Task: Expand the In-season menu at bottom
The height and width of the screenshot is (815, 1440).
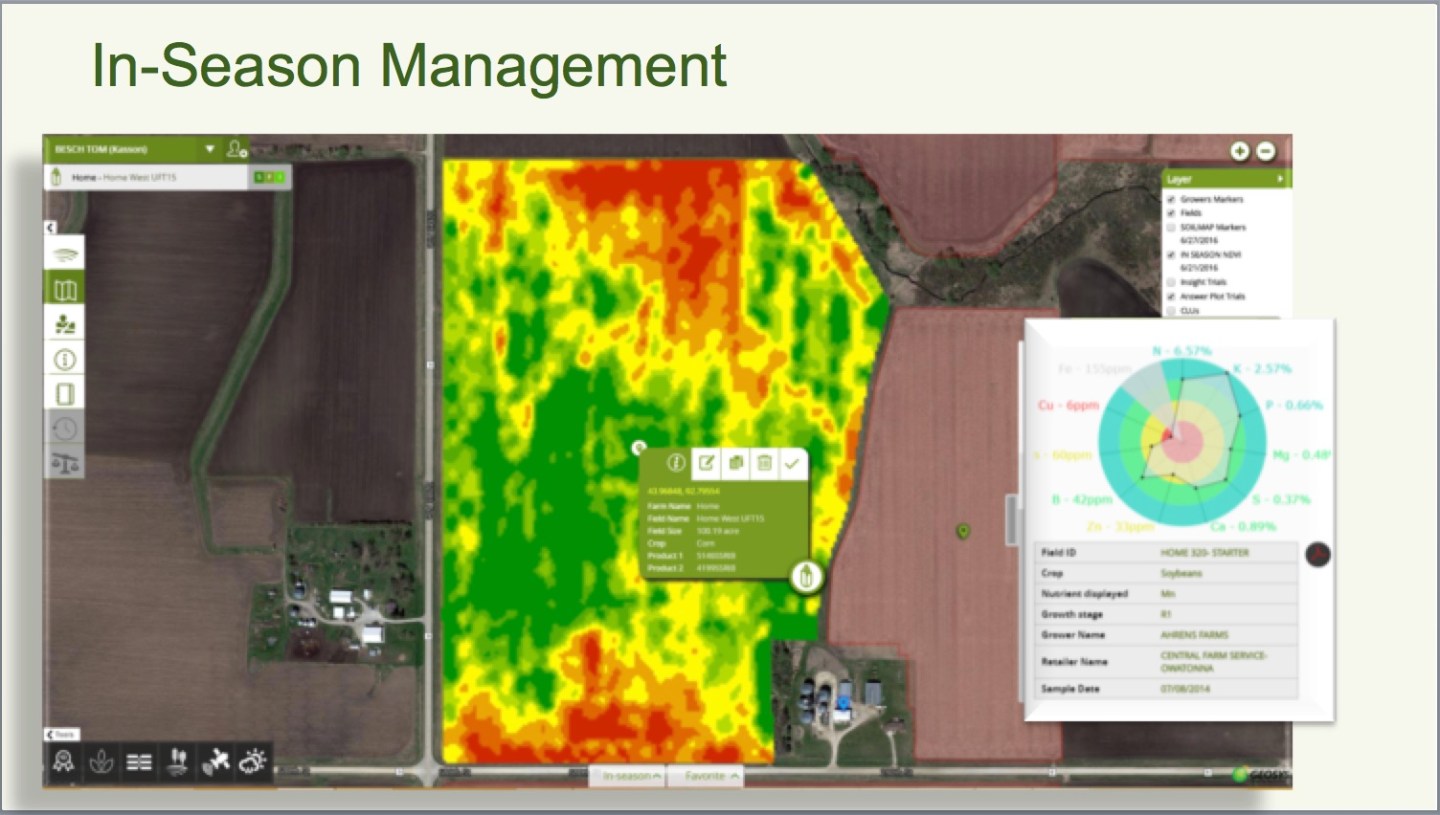Action: click(x=627, y=776)
